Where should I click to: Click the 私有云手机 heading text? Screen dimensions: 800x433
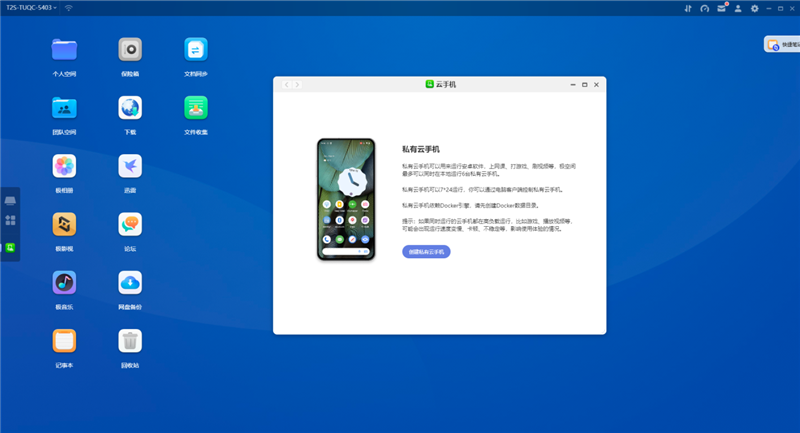click(x=420, y=149)
